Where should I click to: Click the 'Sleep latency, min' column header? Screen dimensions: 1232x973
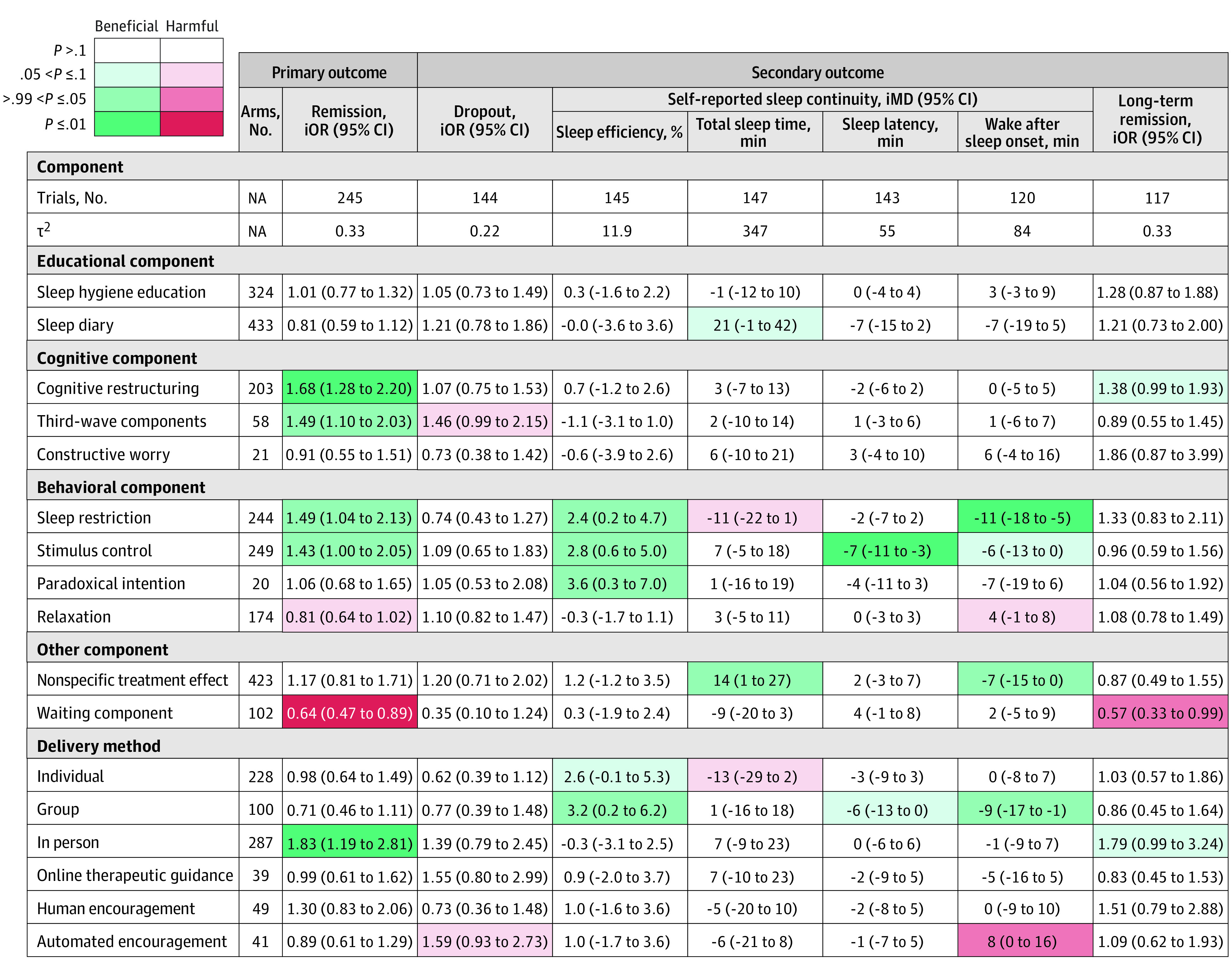tap(889, 132)
